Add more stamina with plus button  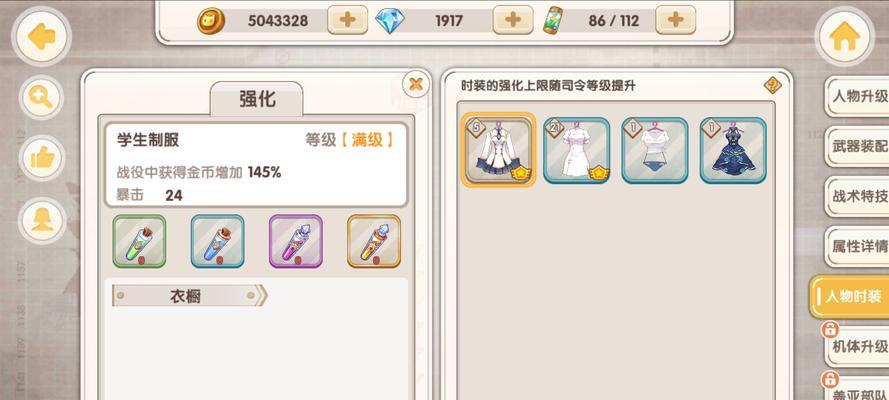coord(675,20)
